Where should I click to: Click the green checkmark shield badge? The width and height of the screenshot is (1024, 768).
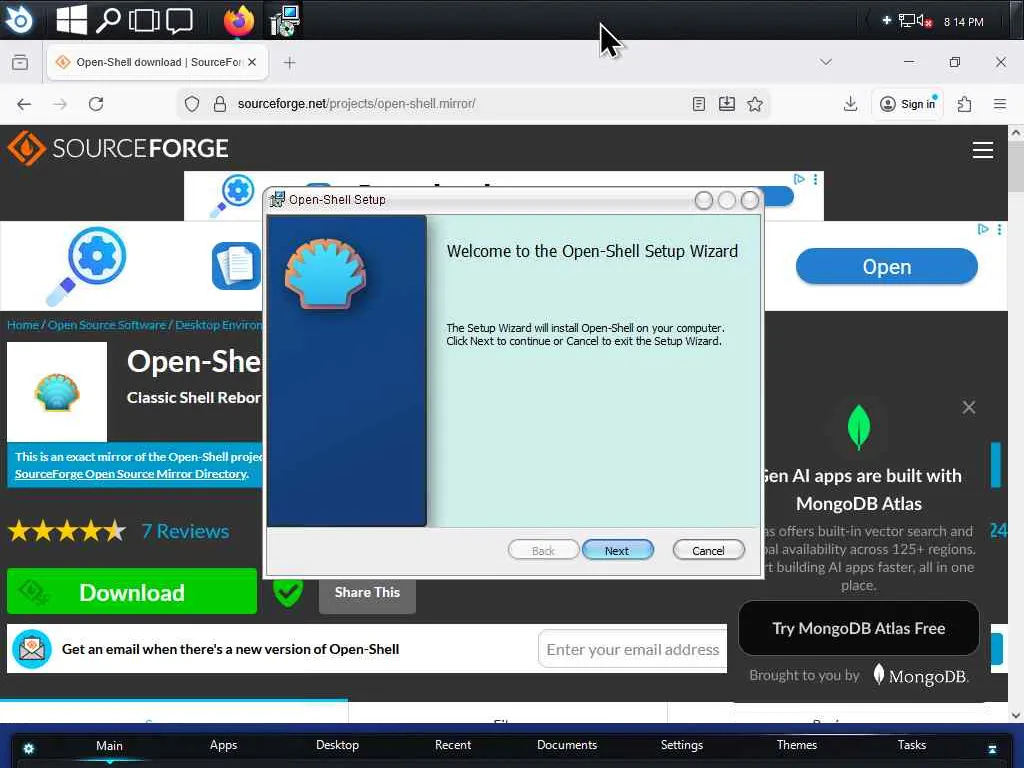point(287,592)
